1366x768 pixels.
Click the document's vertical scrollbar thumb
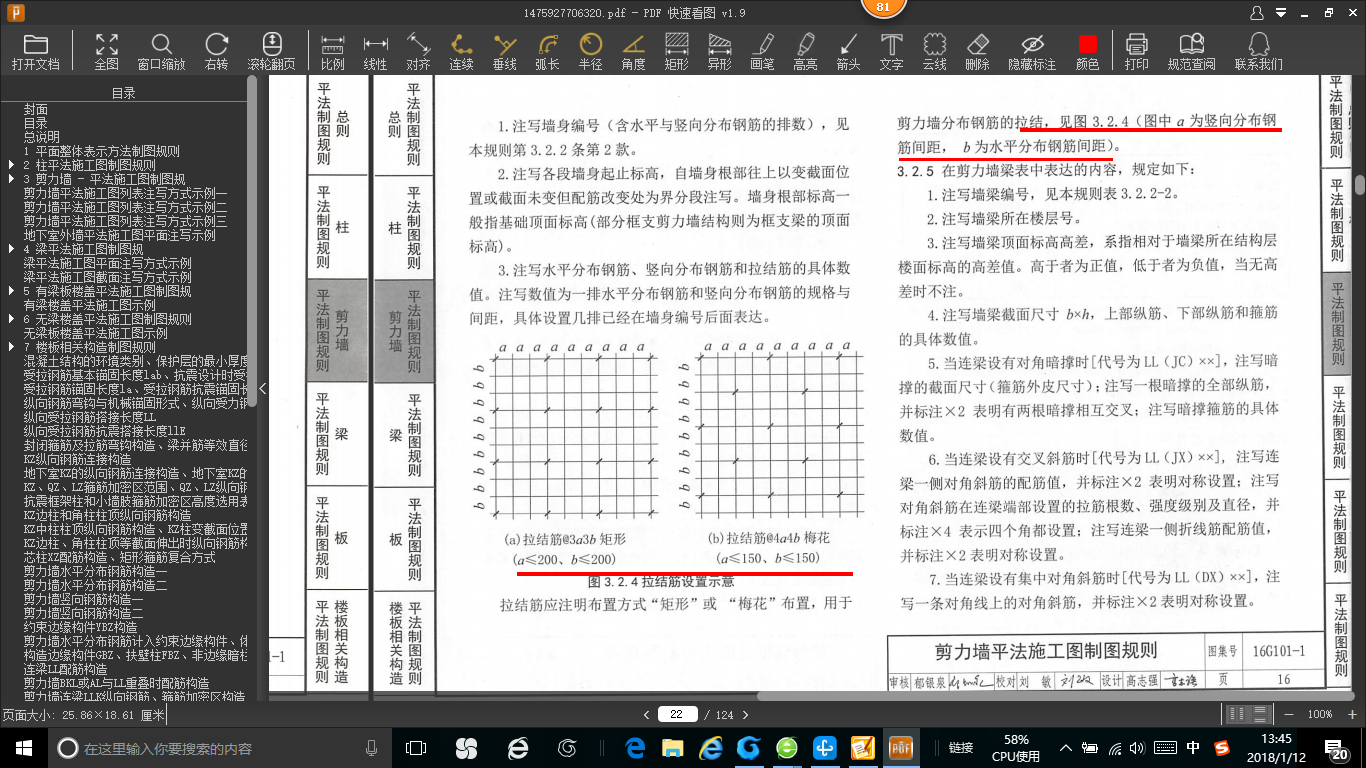point(1360,185)
